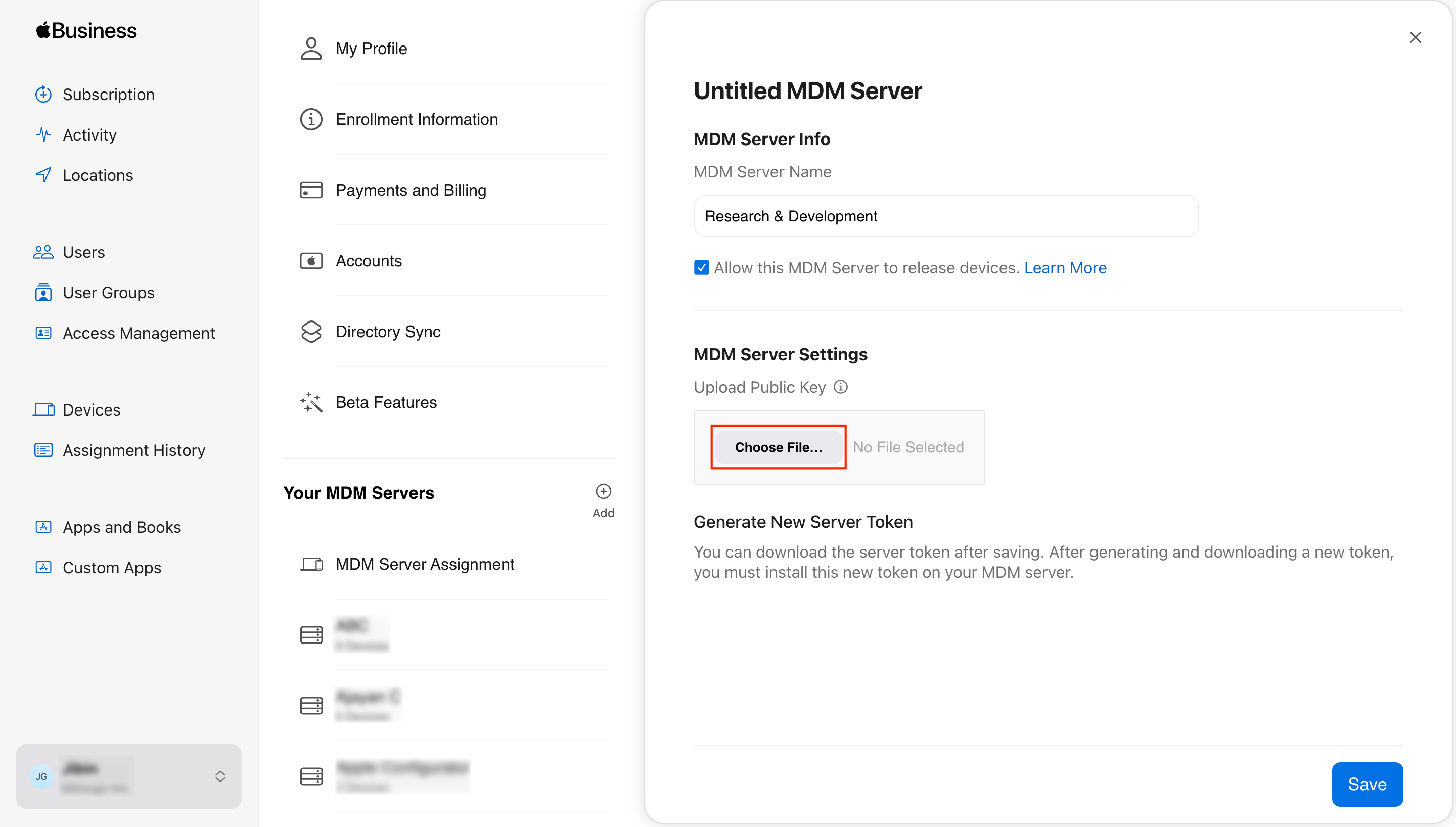Click the Payments and Billing card icon
The image size is (1456, 827).
pyautogui.click(x=311, y=190)
